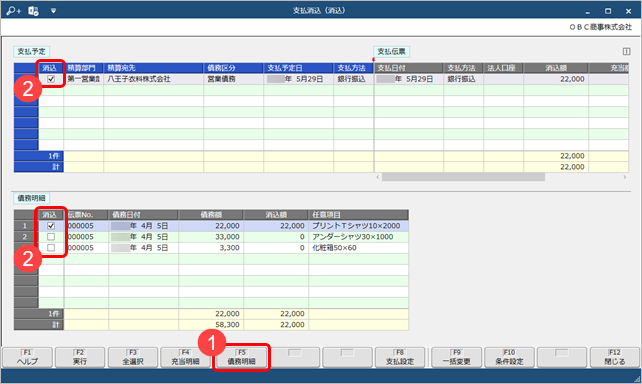This screenshot has height=384, width=642.
Task: Check 消込 box for アンダーシャツ30×1000 row
Action: coord(51,237)
